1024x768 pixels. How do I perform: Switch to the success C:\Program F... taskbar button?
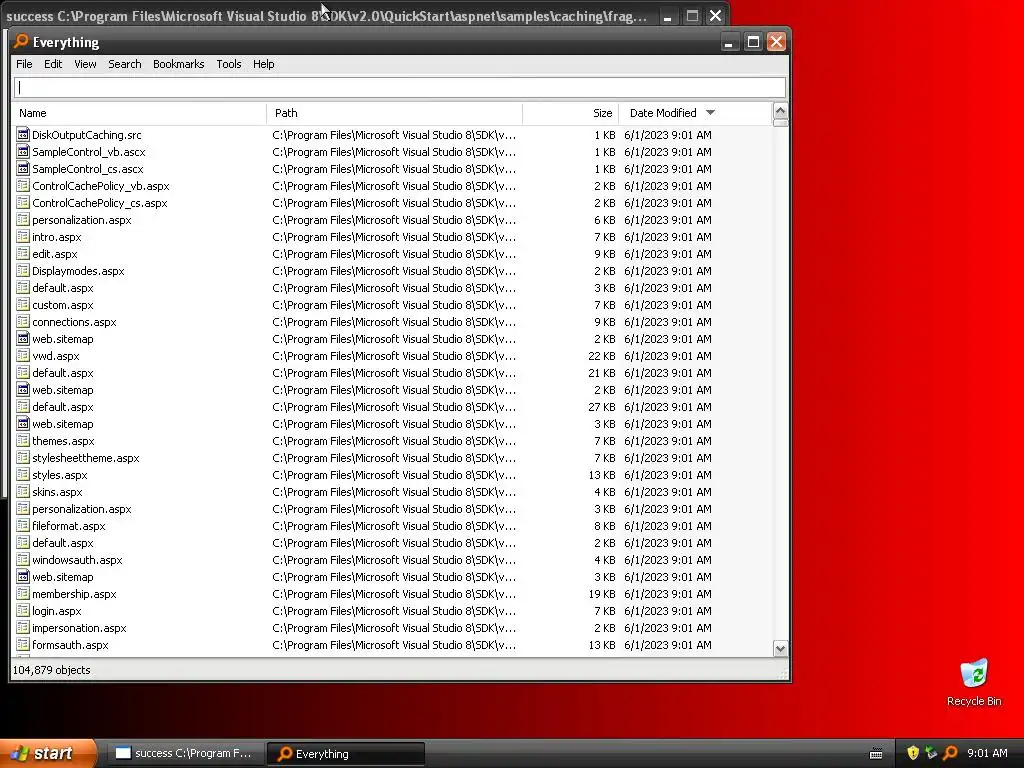tap(184, 753)
